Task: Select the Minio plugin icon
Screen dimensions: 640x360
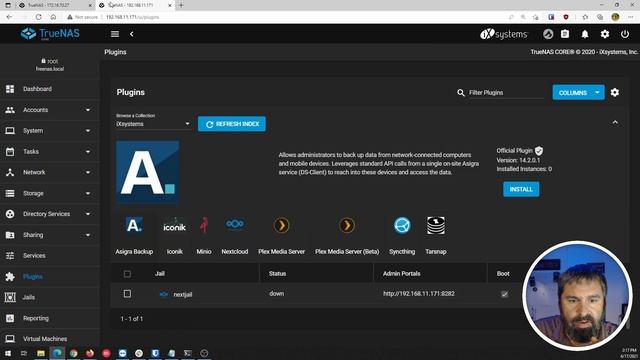Action: pos(204,225)
